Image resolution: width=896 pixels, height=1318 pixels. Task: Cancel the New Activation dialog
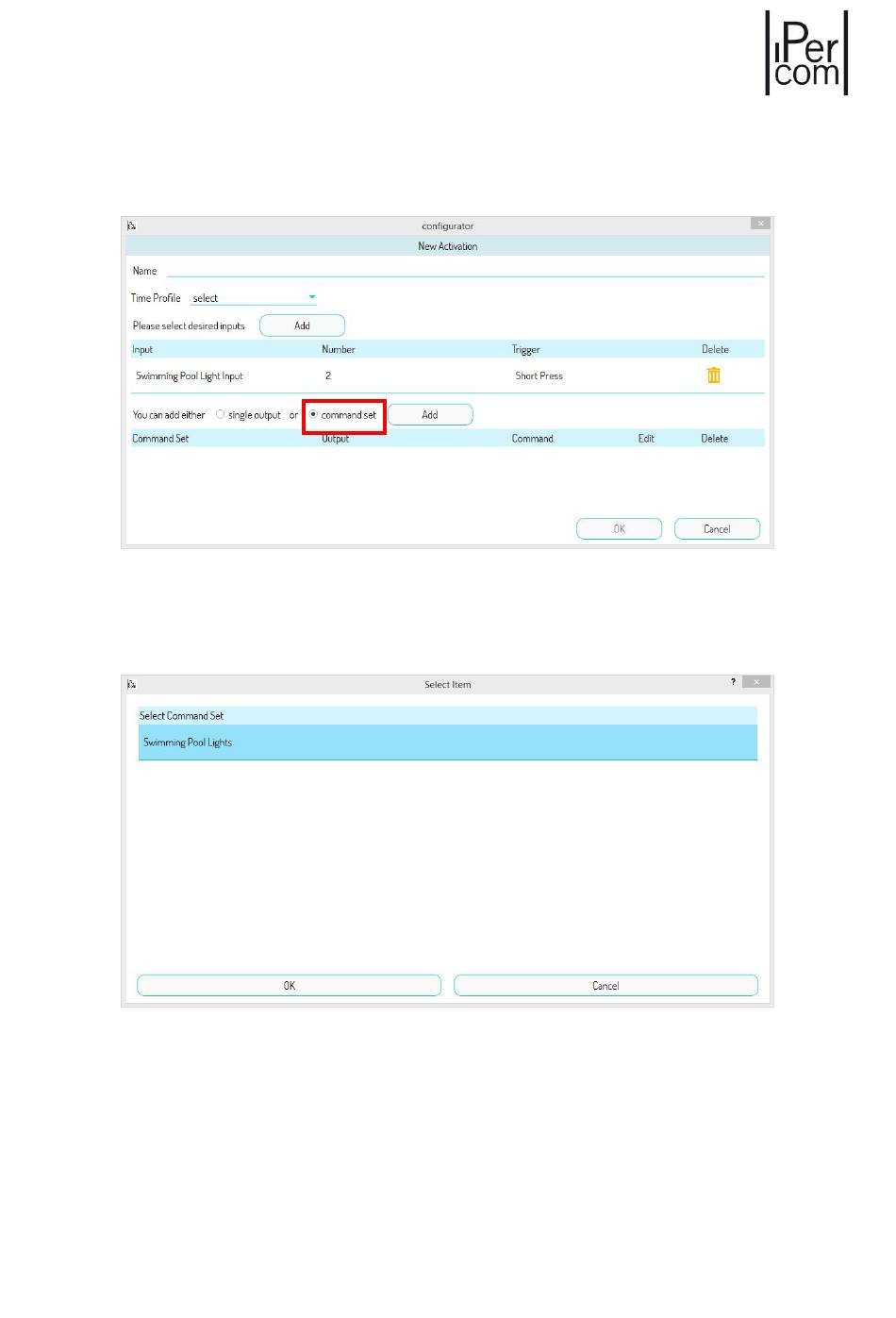point(717,528)
